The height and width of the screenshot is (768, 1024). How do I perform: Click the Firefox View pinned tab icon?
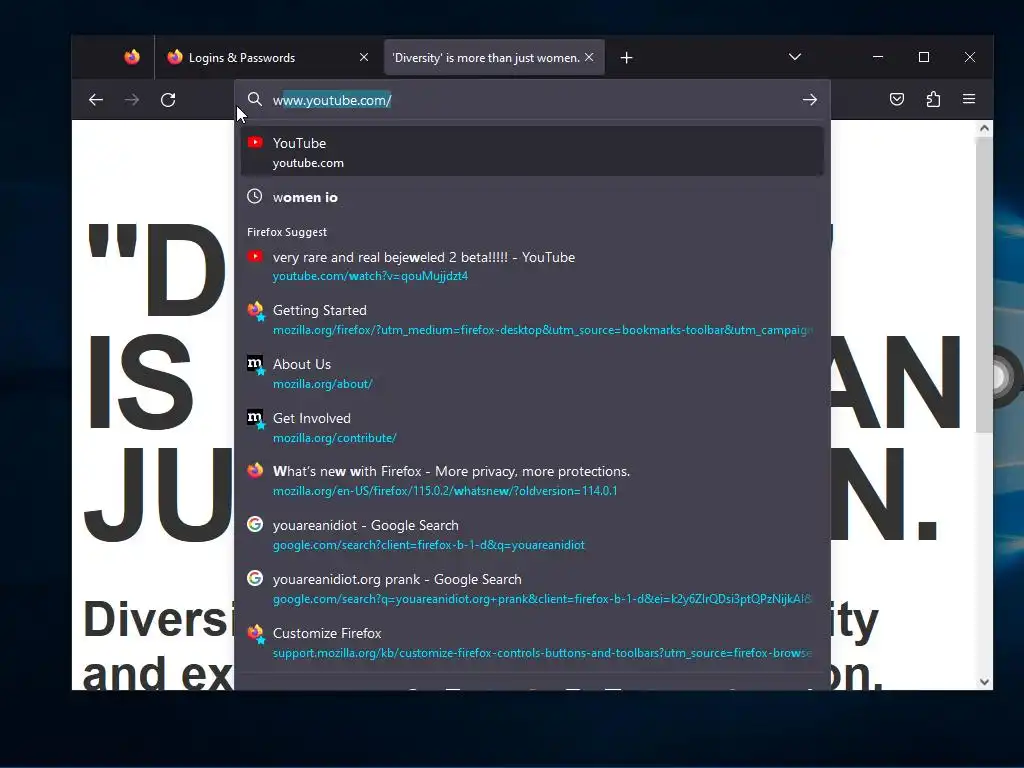tap(132, 57)
